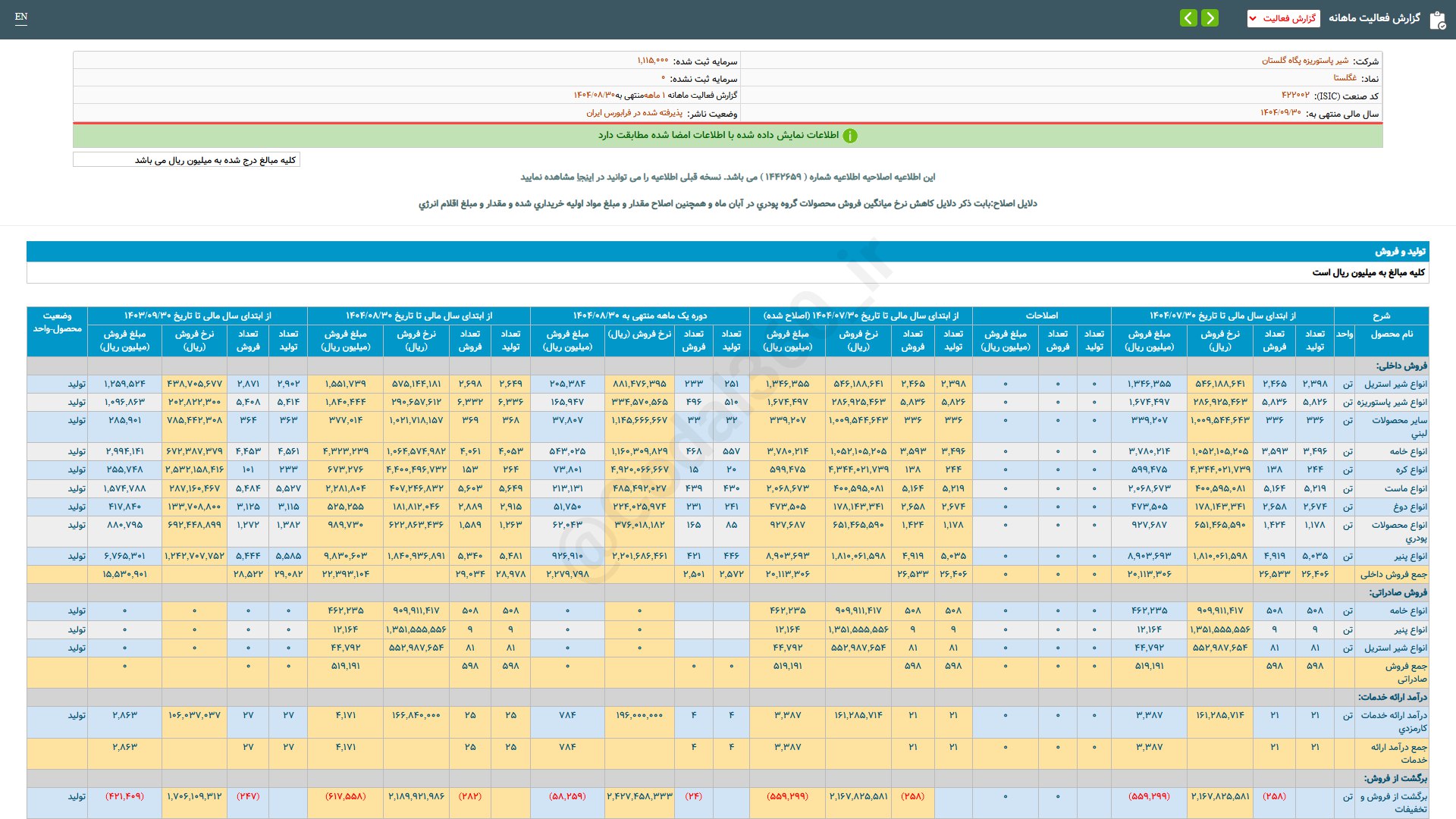1456x819 pixels.
Task: Click the شرح column header
Action: pos(1381,315)
